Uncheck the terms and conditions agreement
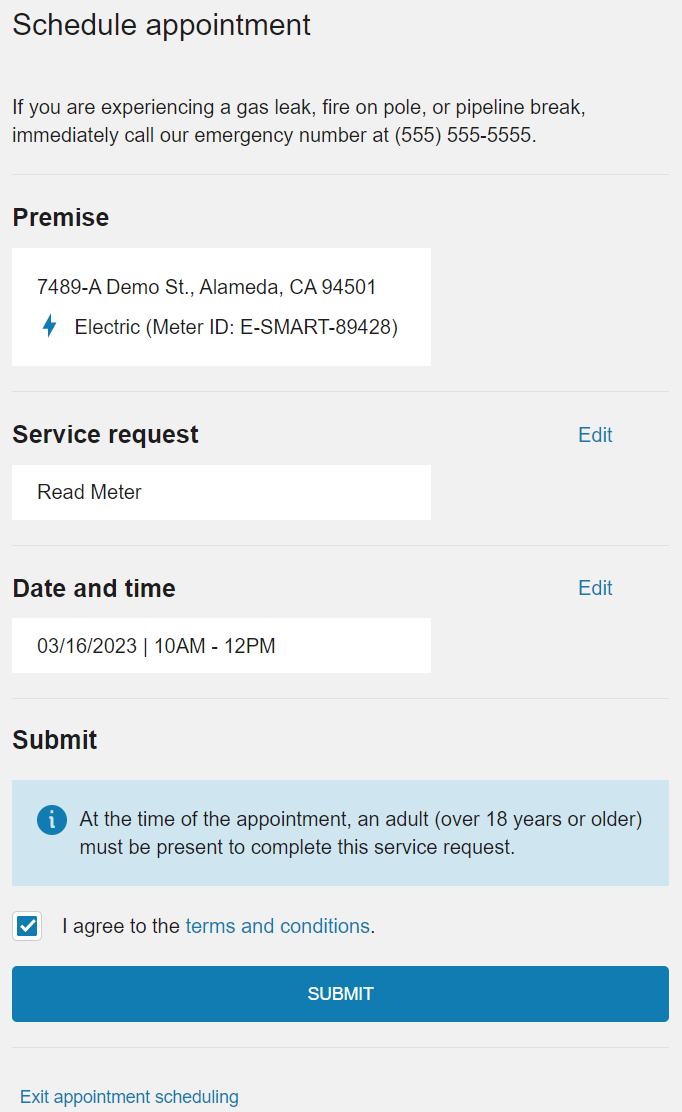 coord(26,926)
